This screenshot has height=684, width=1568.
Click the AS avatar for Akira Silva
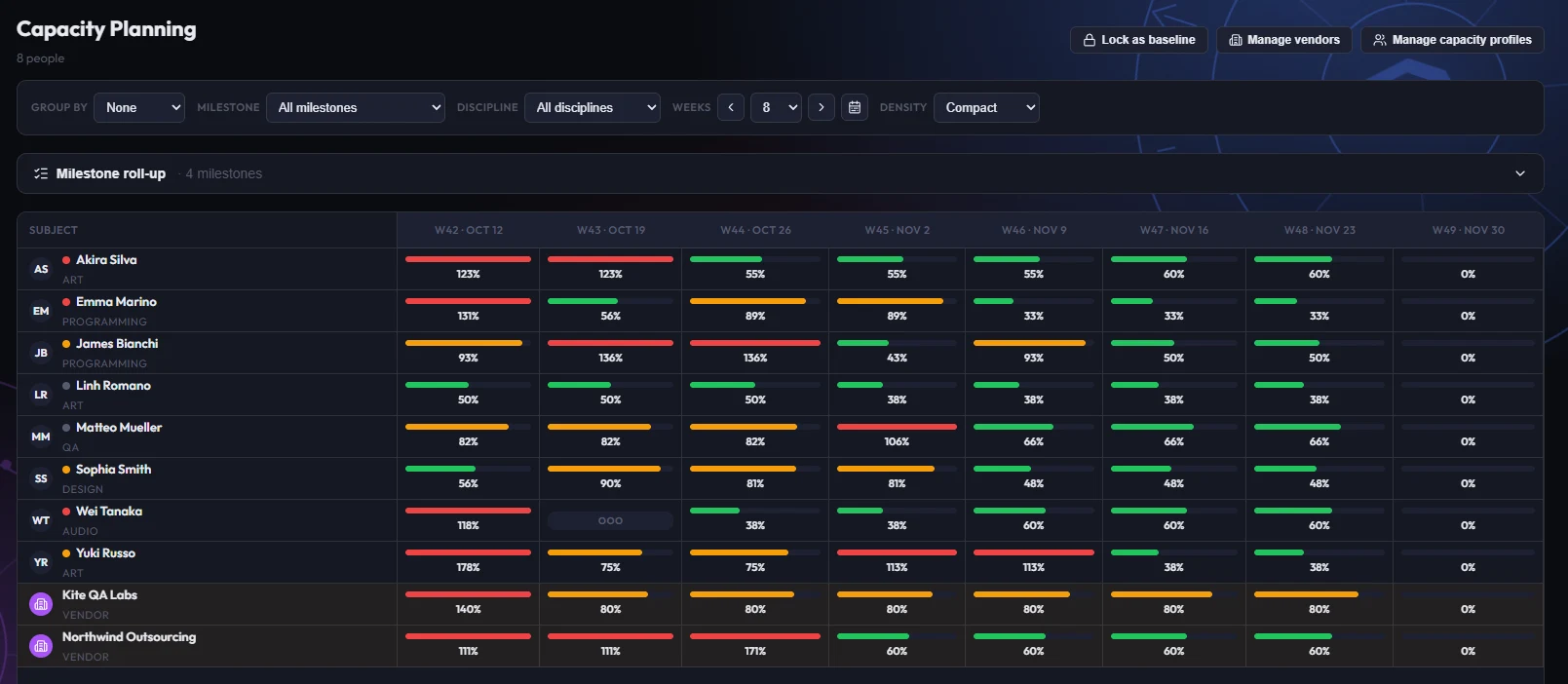click(41, 269)
